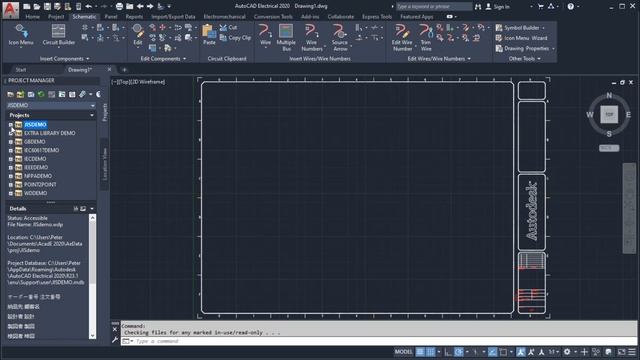Click the command line input field
This screenshot has width=640, height=360.
[380, 341]
